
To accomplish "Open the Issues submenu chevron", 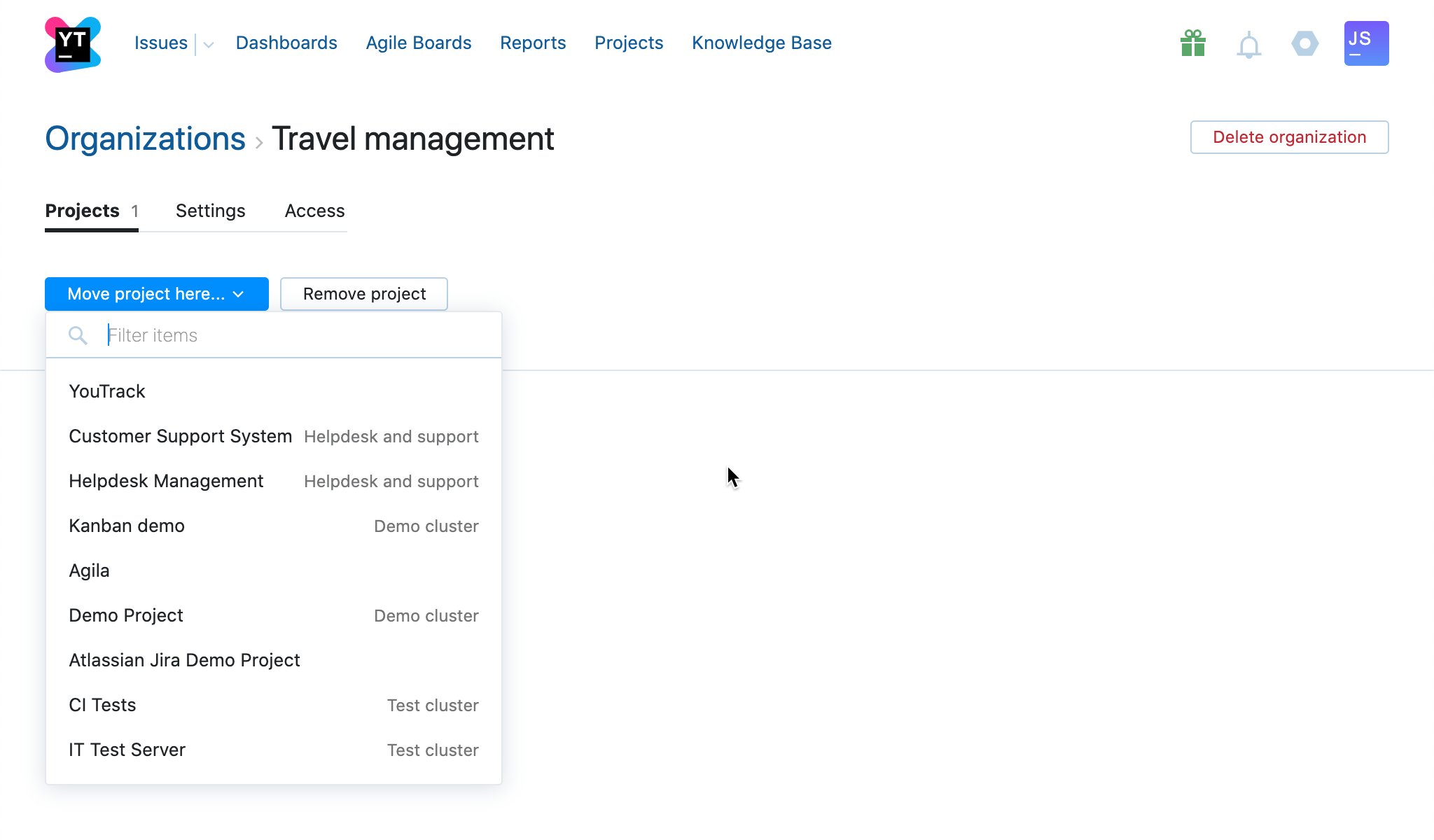I will pos(207,45).
